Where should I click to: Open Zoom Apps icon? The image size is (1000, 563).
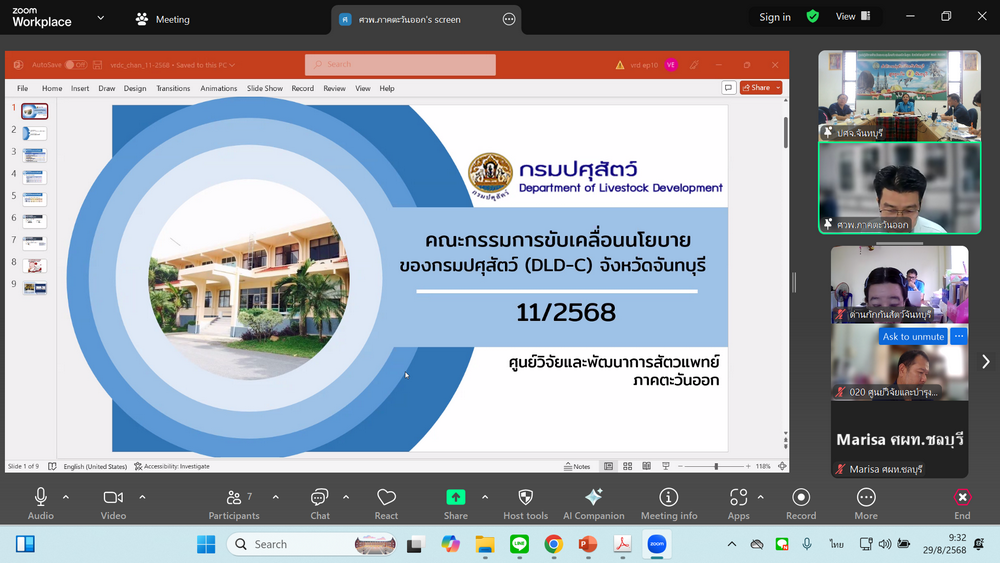pos(739,504)
